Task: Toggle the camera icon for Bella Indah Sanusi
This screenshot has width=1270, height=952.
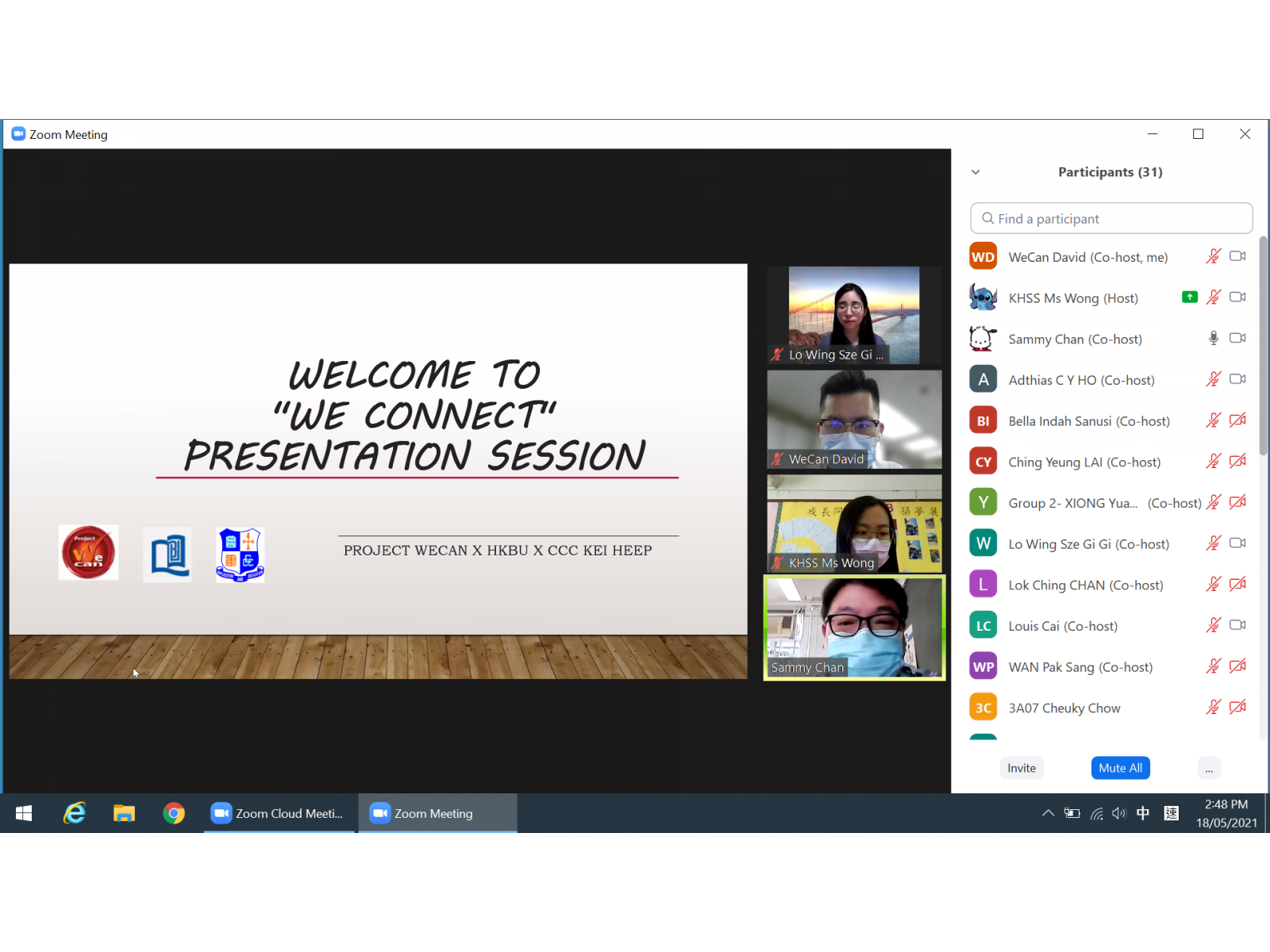Action: tap(1237, 420)
